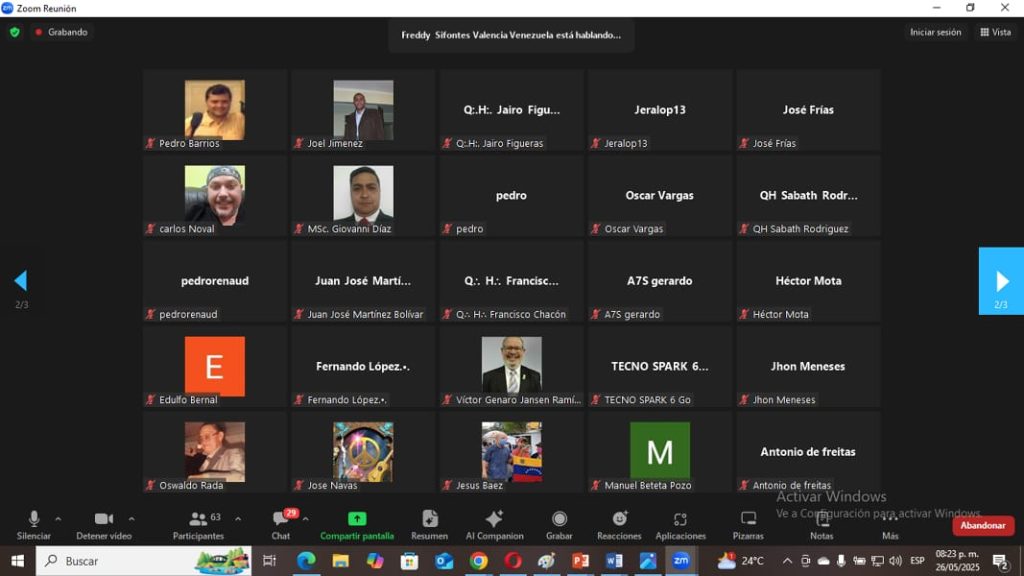
Task: Go to next participants page arrow
Action: tap(1001, 281)
